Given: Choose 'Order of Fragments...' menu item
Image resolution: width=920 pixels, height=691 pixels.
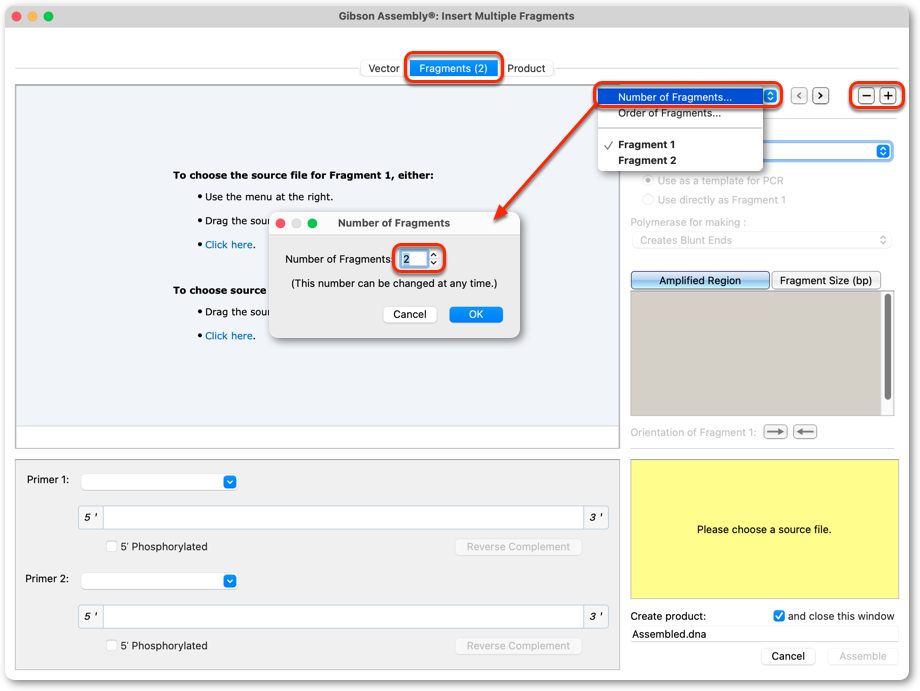Looking at the screenshot, I should [681, 113].
